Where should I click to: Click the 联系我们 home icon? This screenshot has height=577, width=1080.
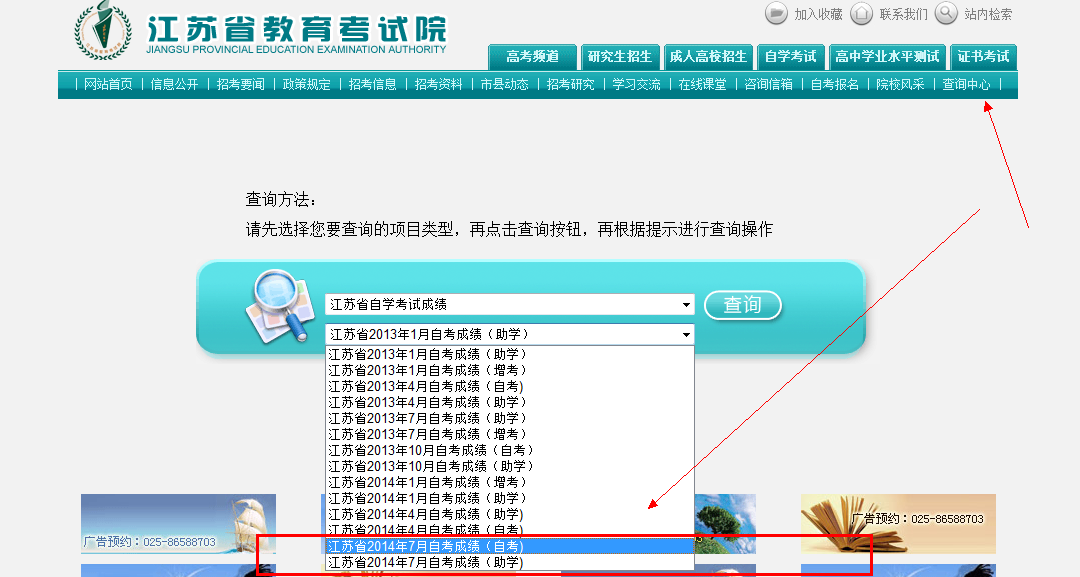click(x=861, y=14)
